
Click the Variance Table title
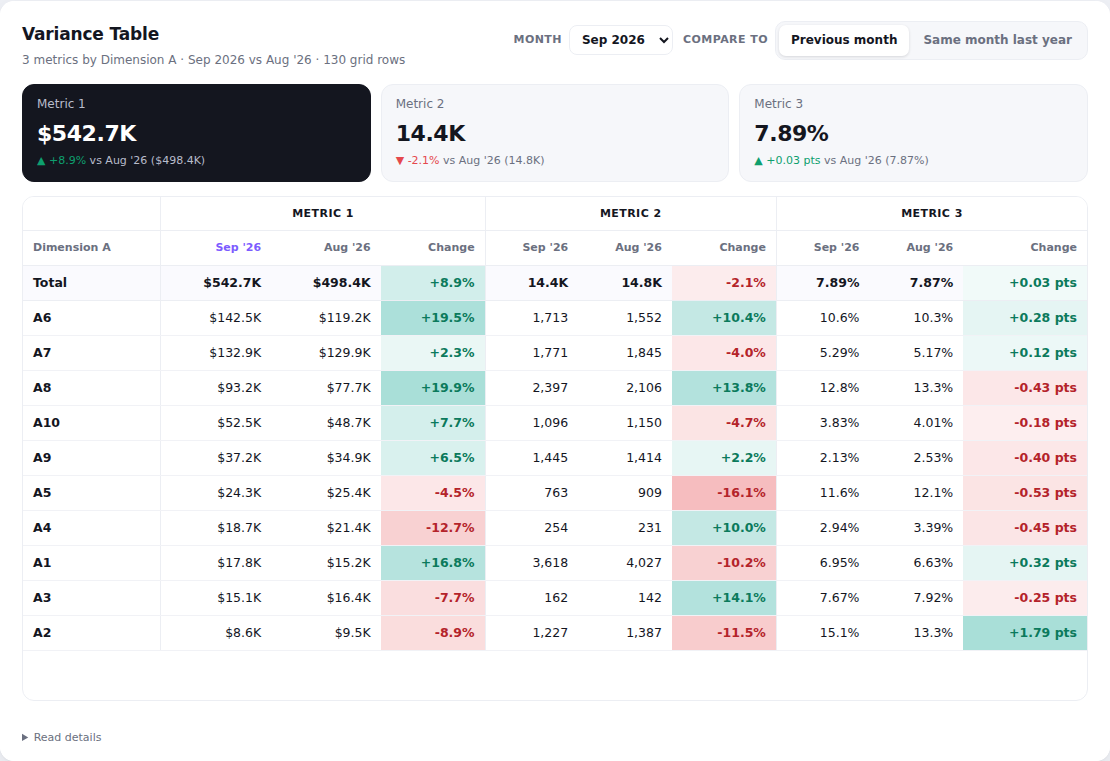91,34
